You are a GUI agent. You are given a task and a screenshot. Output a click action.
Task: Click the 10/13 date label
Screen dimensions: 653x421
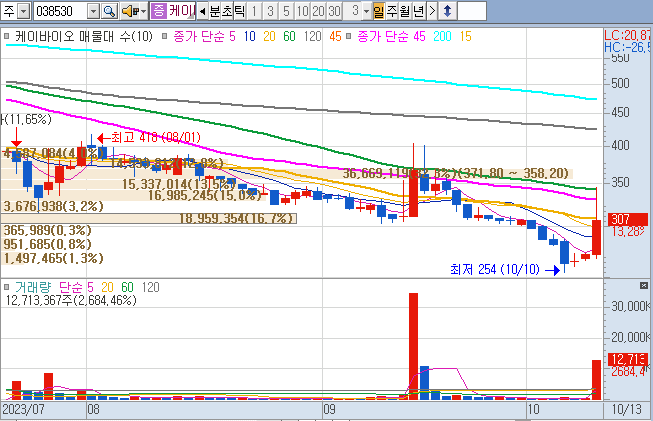(627, 409)
